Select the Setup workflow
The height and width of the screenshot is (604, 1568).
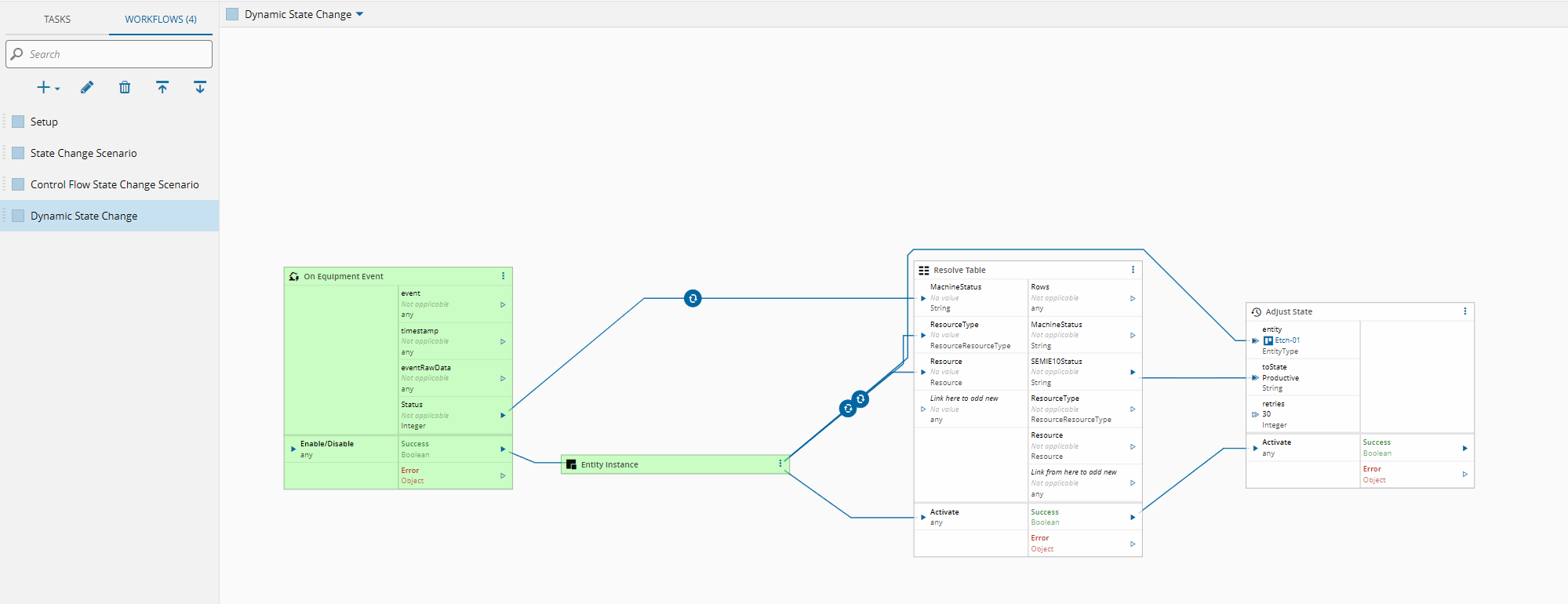coord(44,122)
